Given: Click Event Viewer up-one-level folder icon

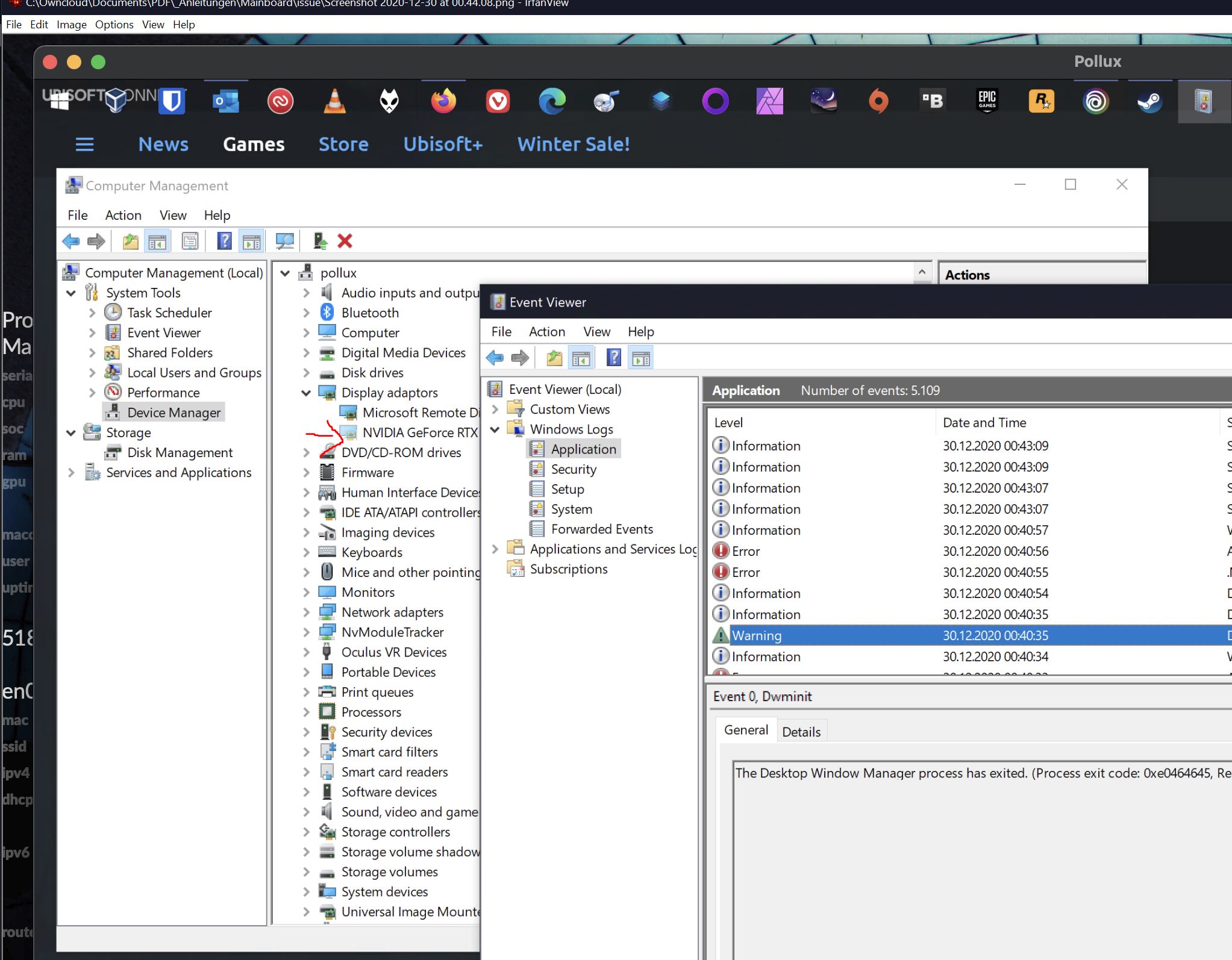Looking at the screenshot, I should [554, 358].
